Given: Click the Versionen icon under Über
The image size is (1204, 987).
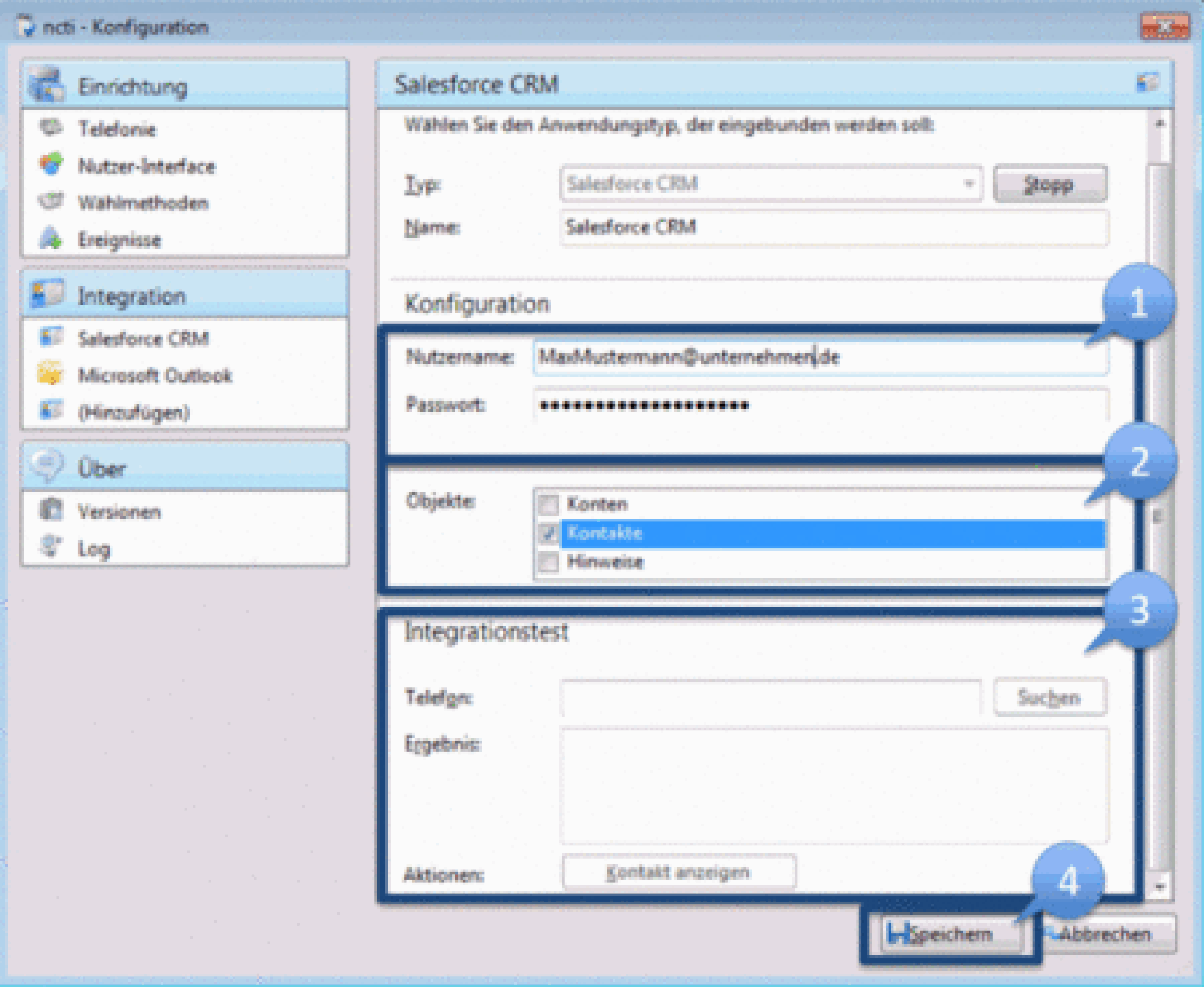Looking at the screenshot, I should [51, 510].
